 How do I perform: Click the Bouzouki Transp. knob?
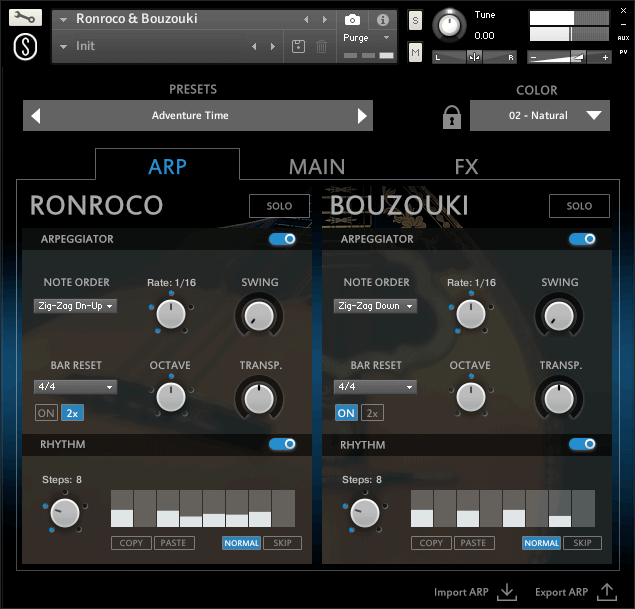tap(559, 398)
